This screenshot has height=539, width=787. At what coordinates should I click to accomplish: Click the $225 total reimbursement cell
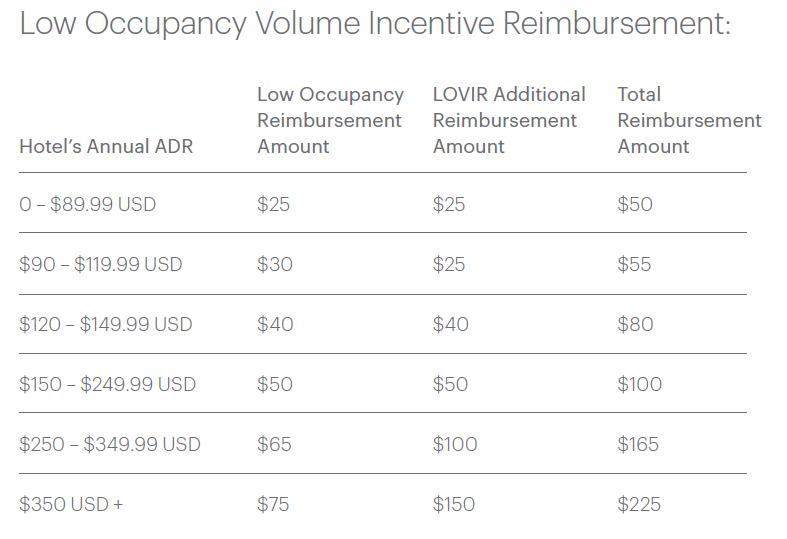point(640,504)
